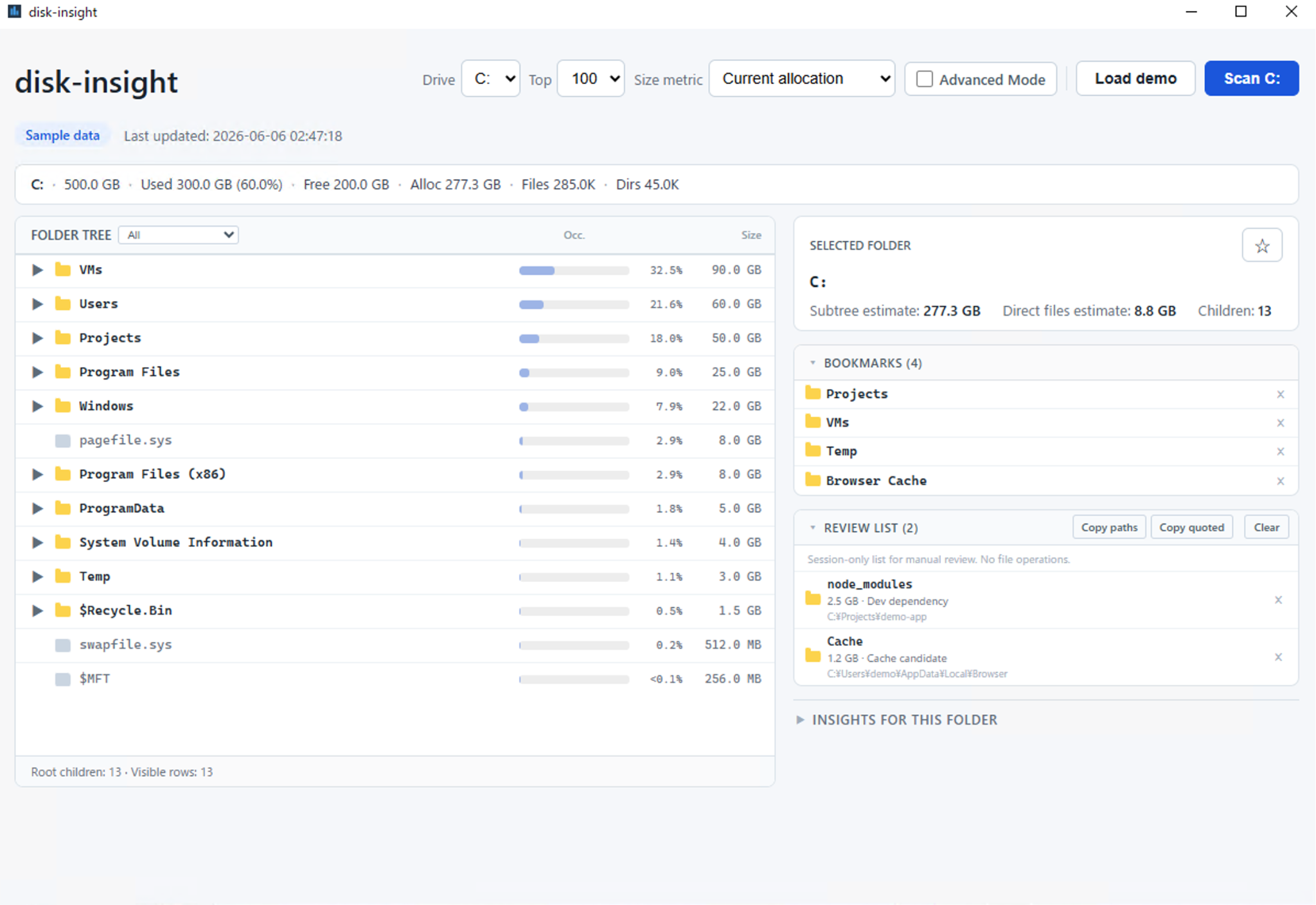The width and height of the screenshot is (1316, 905).
Task: Expand the VMs folder in the tree
Action: [x=37, y=270]
